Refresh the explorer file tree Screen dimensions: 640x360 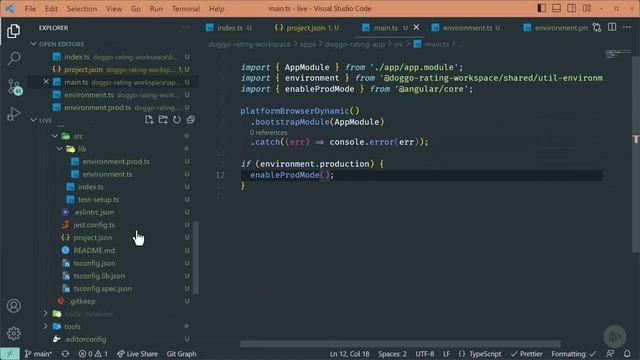point(177,120)
